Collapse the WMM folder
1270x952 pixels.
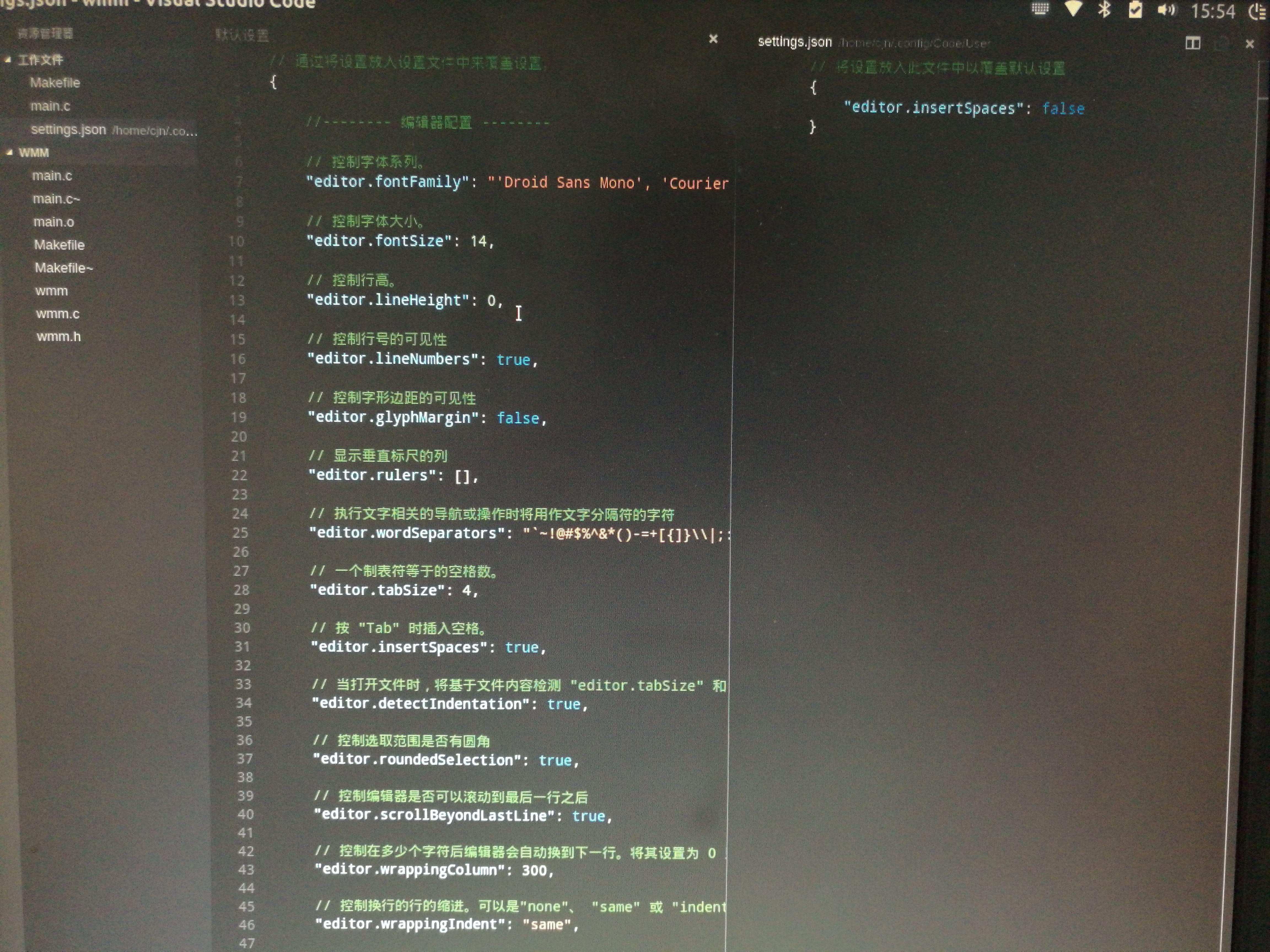point(8,153)
